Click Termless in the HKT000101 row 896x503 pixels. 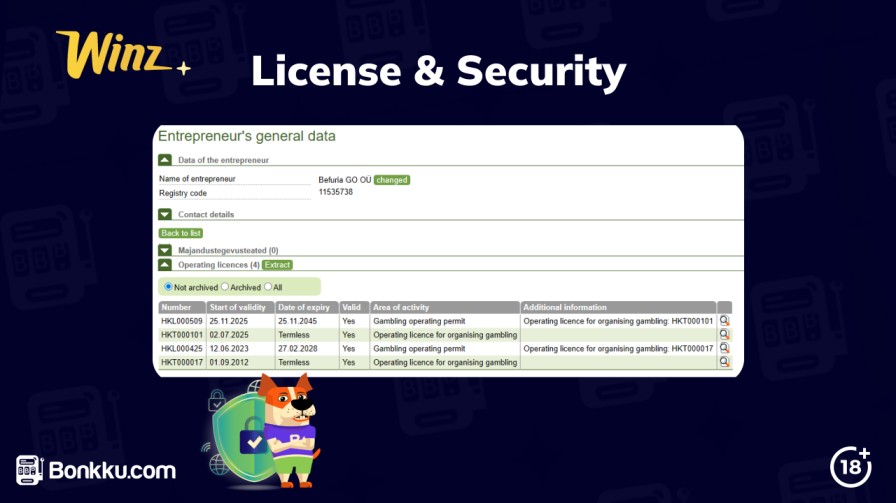click(x=294, y=335)
